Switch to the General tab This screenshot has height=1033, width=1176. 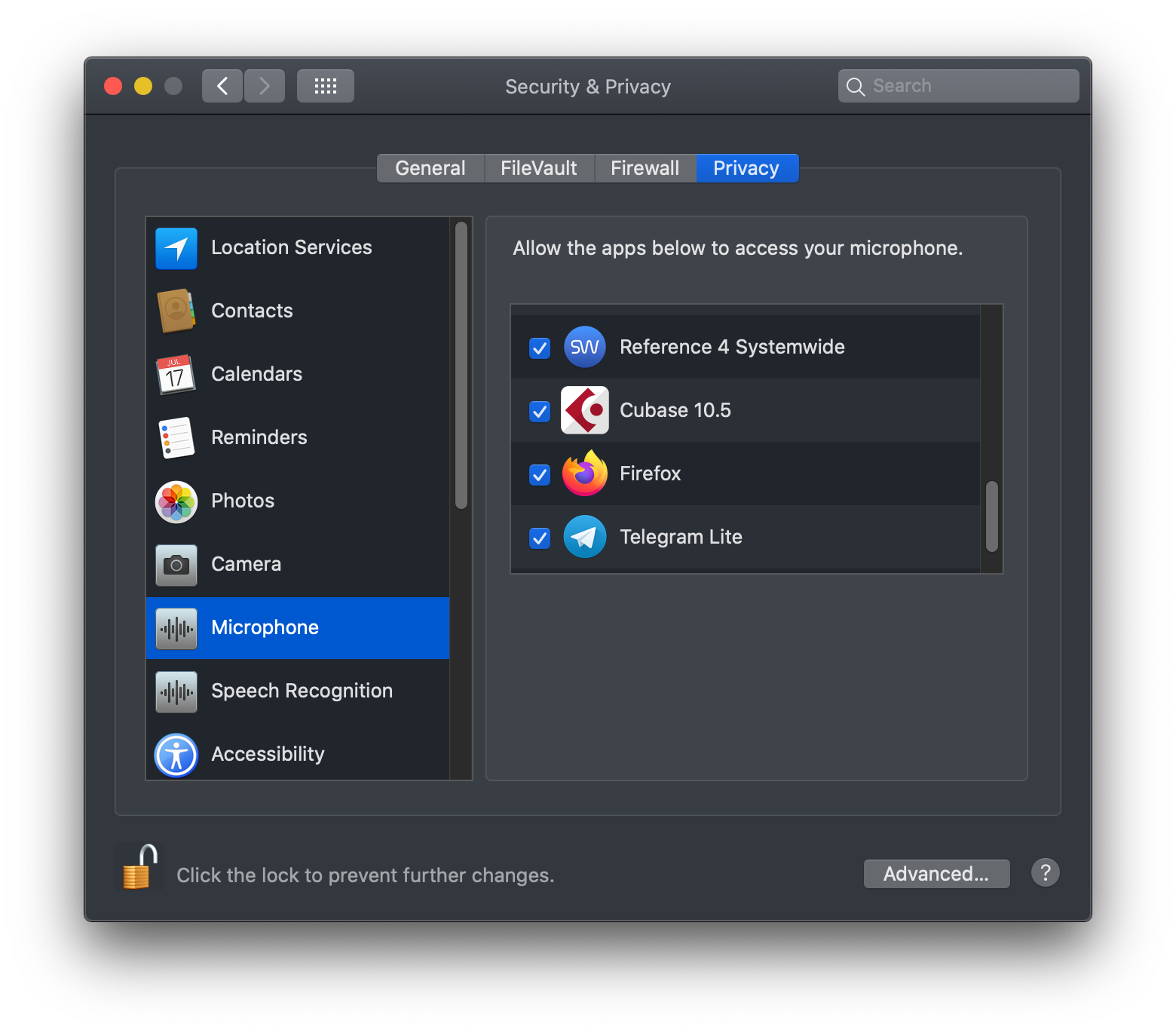(430, 167)
